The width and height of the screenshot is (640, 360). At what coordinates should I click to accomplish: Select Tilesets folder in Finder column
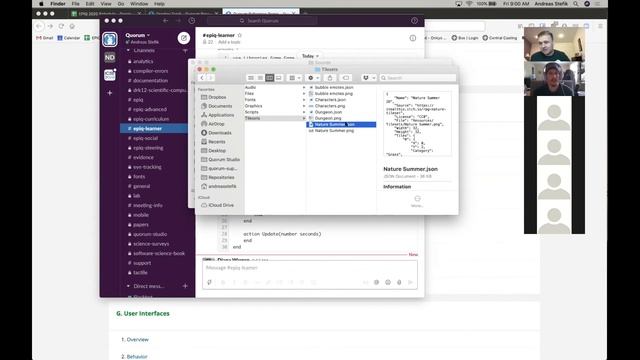275,118
